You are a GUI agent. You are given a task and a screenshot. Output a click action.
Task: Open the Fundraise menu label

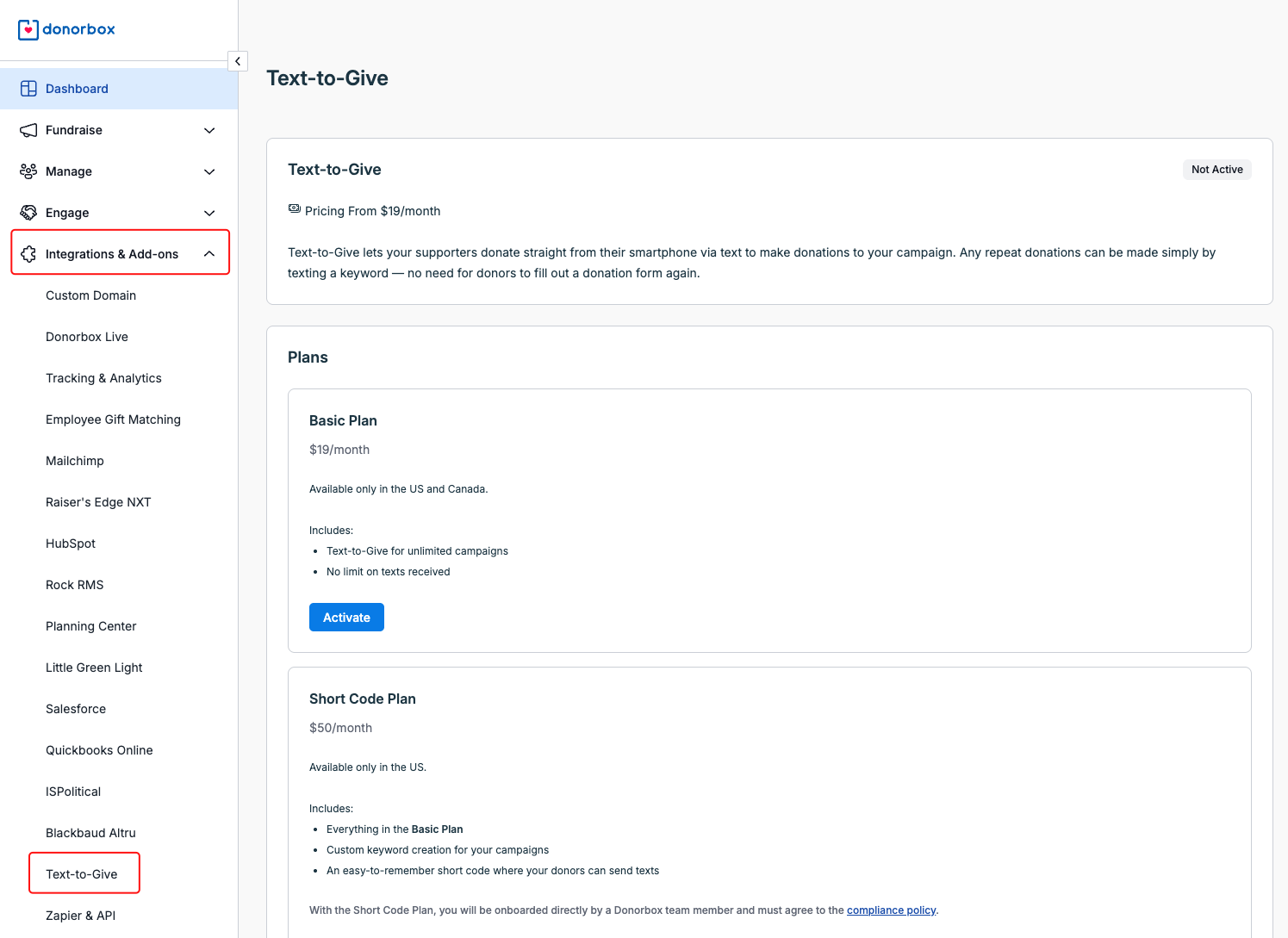pos(74,130)
